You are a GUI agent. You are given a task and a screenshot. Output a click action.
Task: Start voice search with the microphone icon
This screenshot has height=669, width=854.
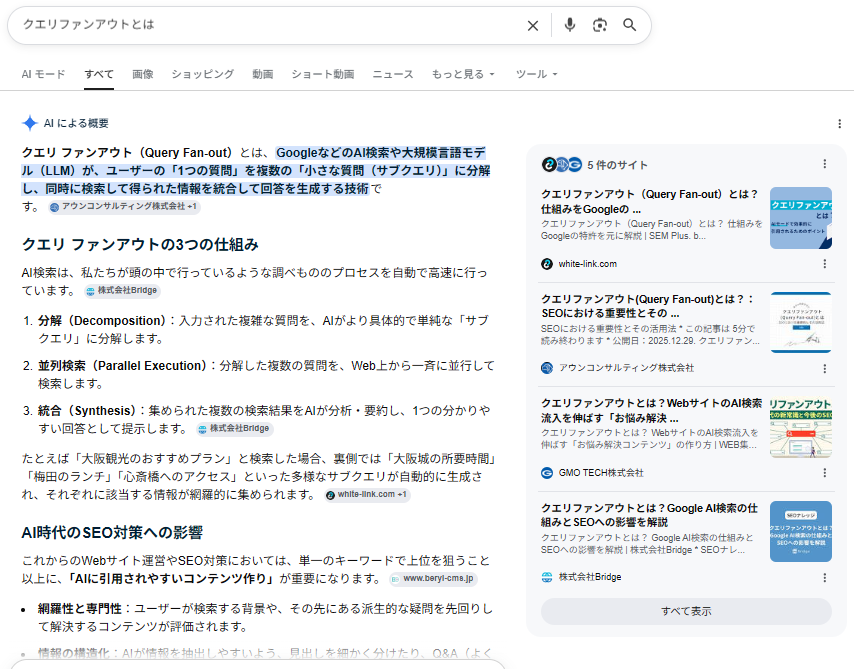tap(570, 25)
